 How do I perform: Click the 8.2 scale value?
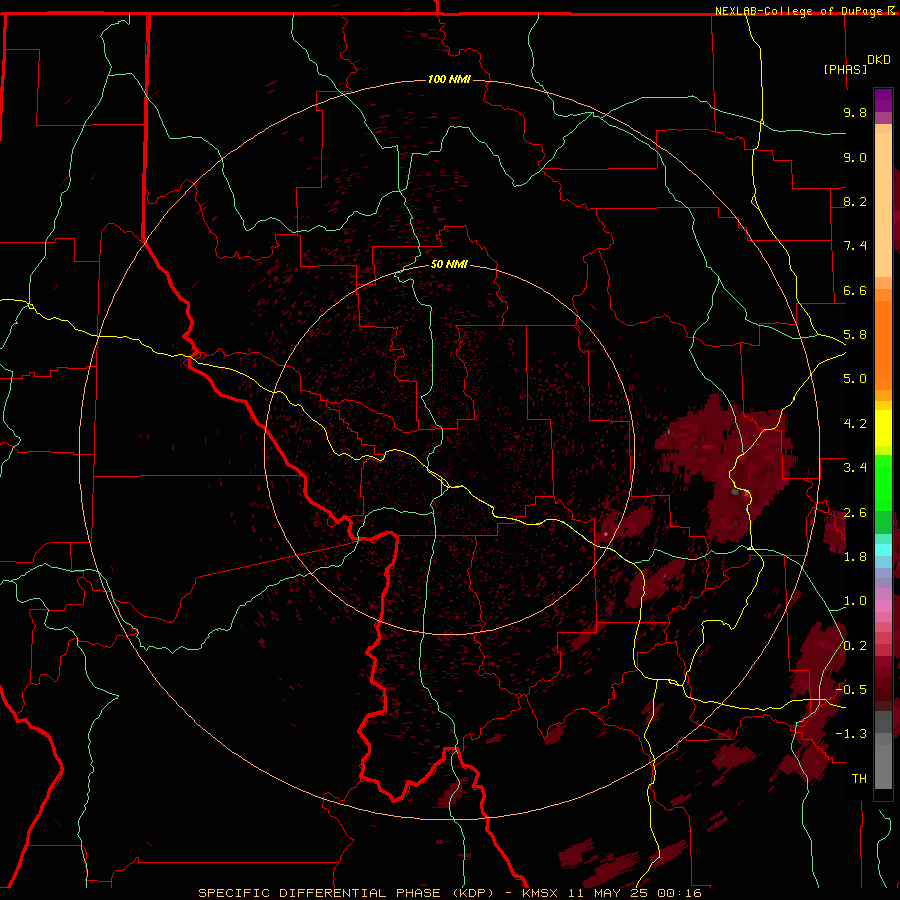tap(855, 201)
